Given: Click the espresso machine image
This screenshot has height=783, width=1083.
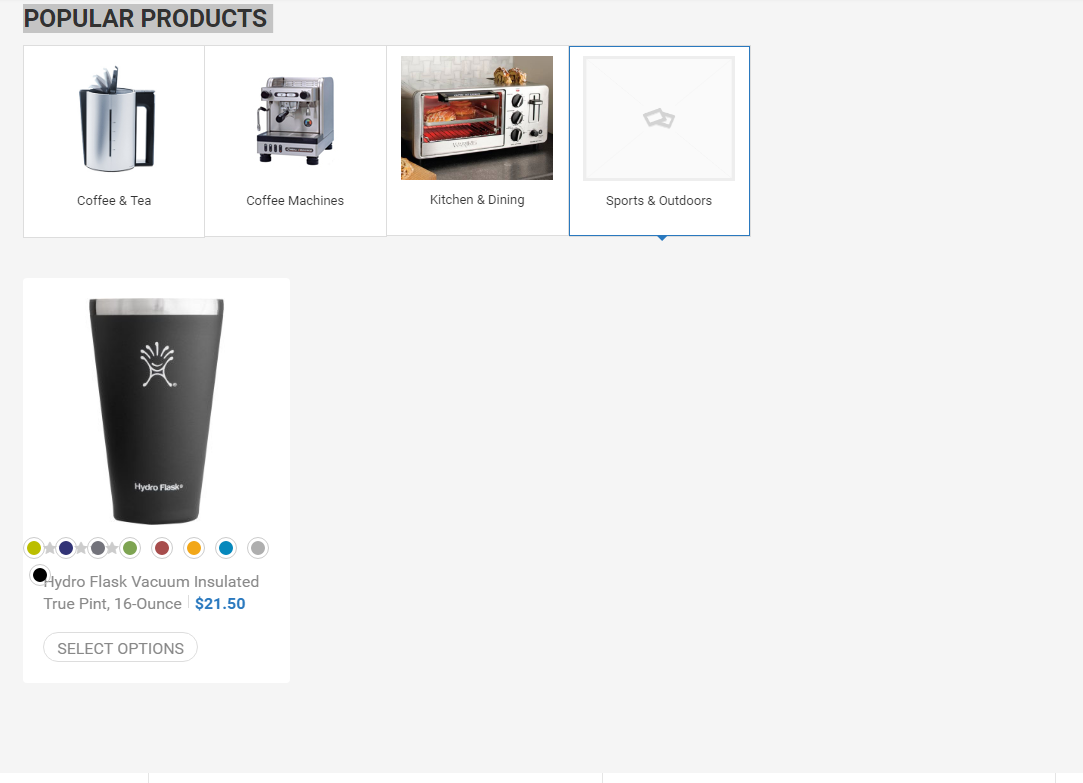Looking at the screenshot, I should pos(296,119).
